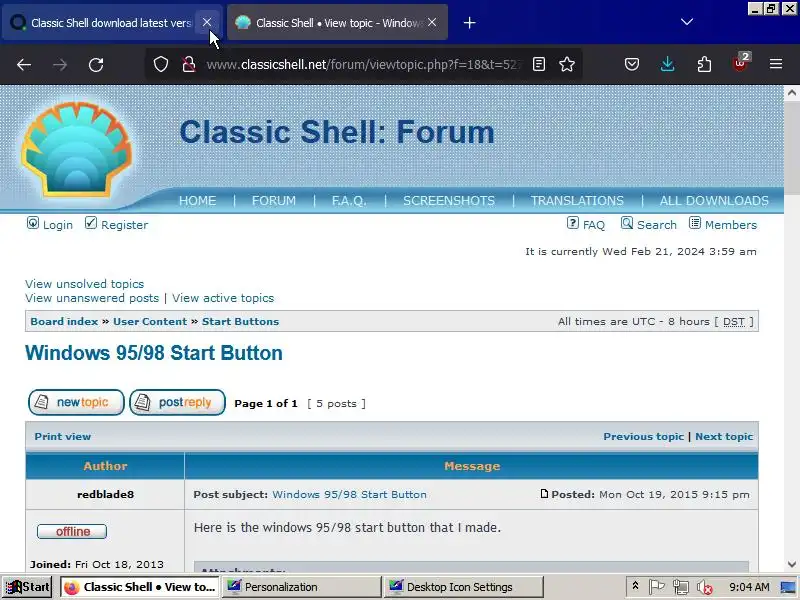800x600 pixels.
Task: Click the Search magnifier icon
Action: pos(627,223)
